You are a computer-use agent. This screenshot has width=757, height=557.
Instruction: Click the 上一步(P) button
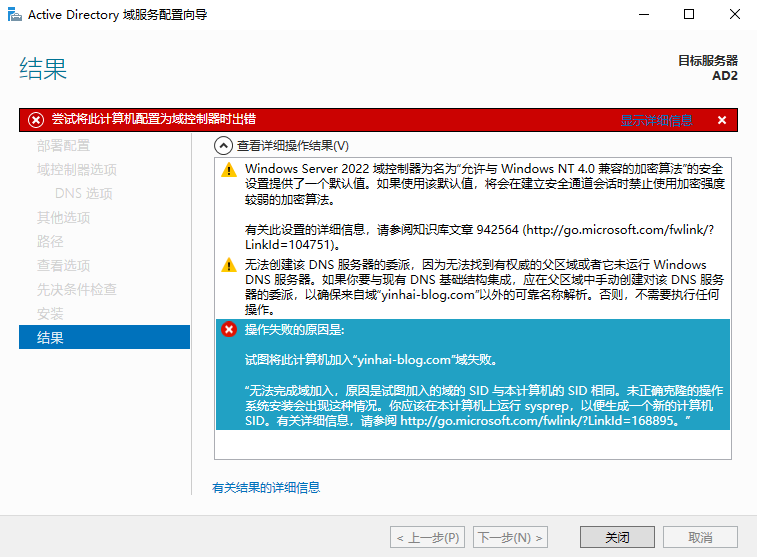(427, 537)
